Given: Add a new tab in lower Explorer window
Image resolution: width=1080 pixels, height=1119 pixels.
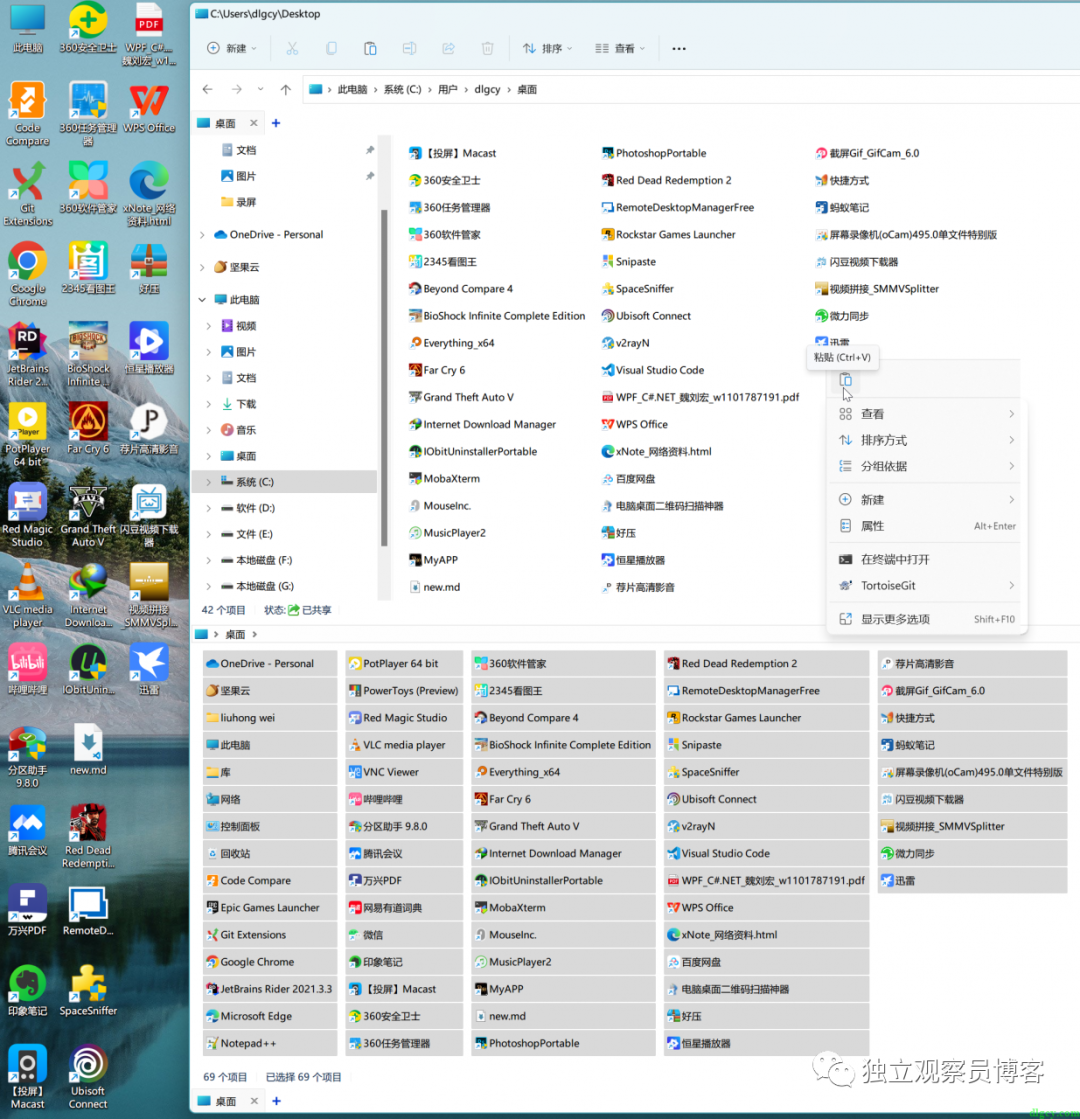Looking at the screenshot, I should 276,1101.
